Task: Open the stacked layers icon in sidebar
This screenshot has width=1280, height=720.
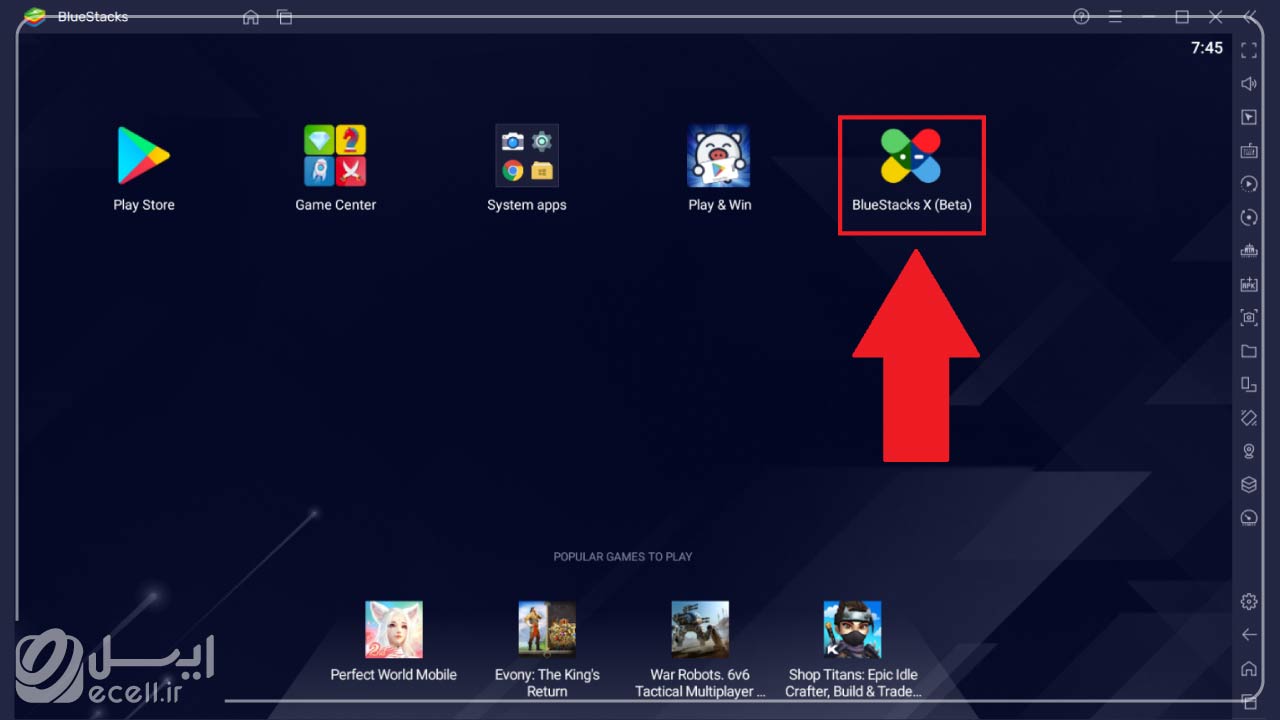Action: click(x=1249, y=484)
